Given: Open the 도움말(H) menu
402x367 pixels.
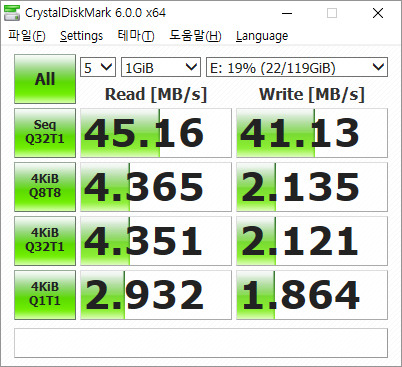Looking at the screenshot, I should 195,36.
